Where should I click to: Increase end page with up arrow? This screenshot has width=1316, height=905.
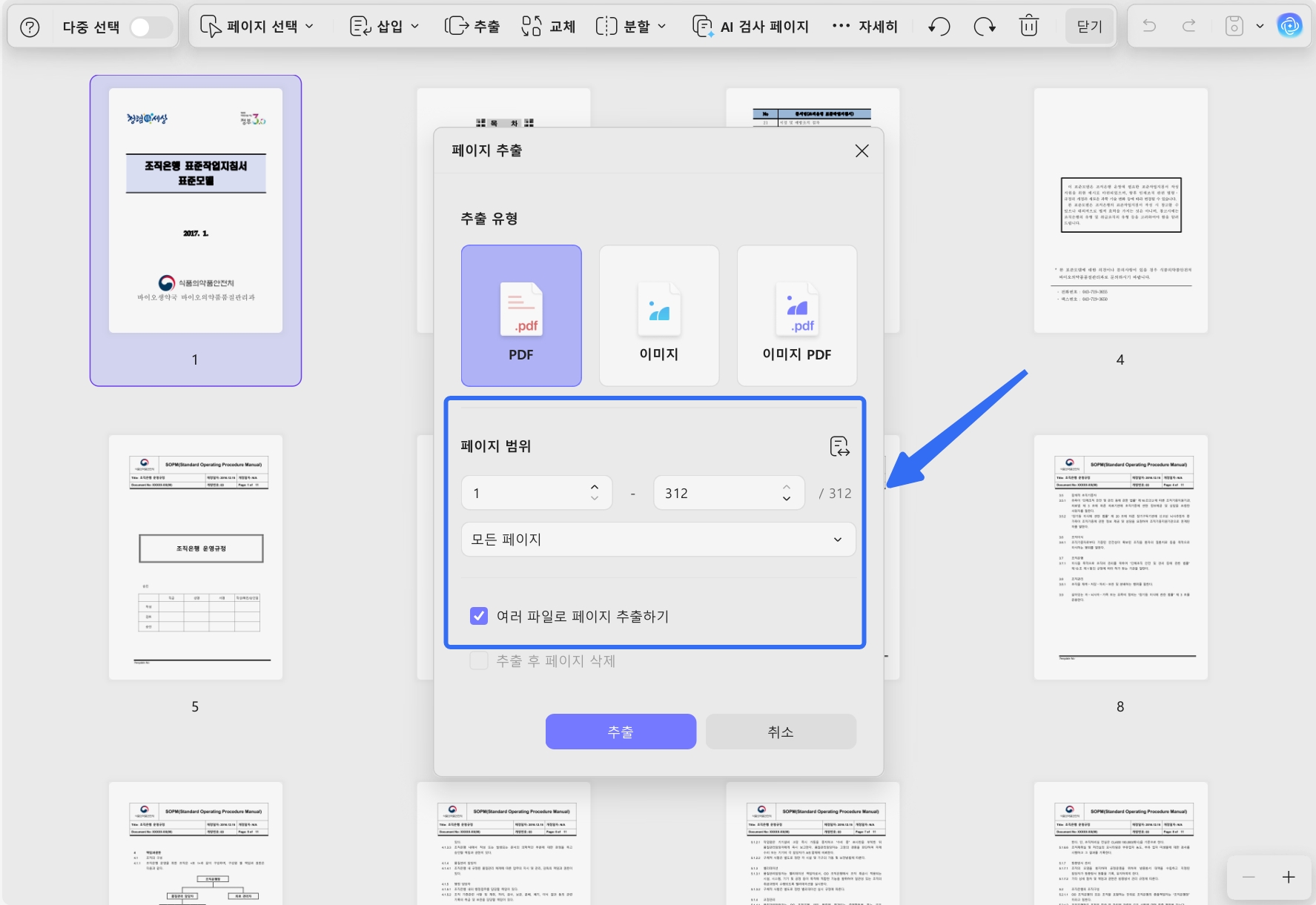point(787,487)
